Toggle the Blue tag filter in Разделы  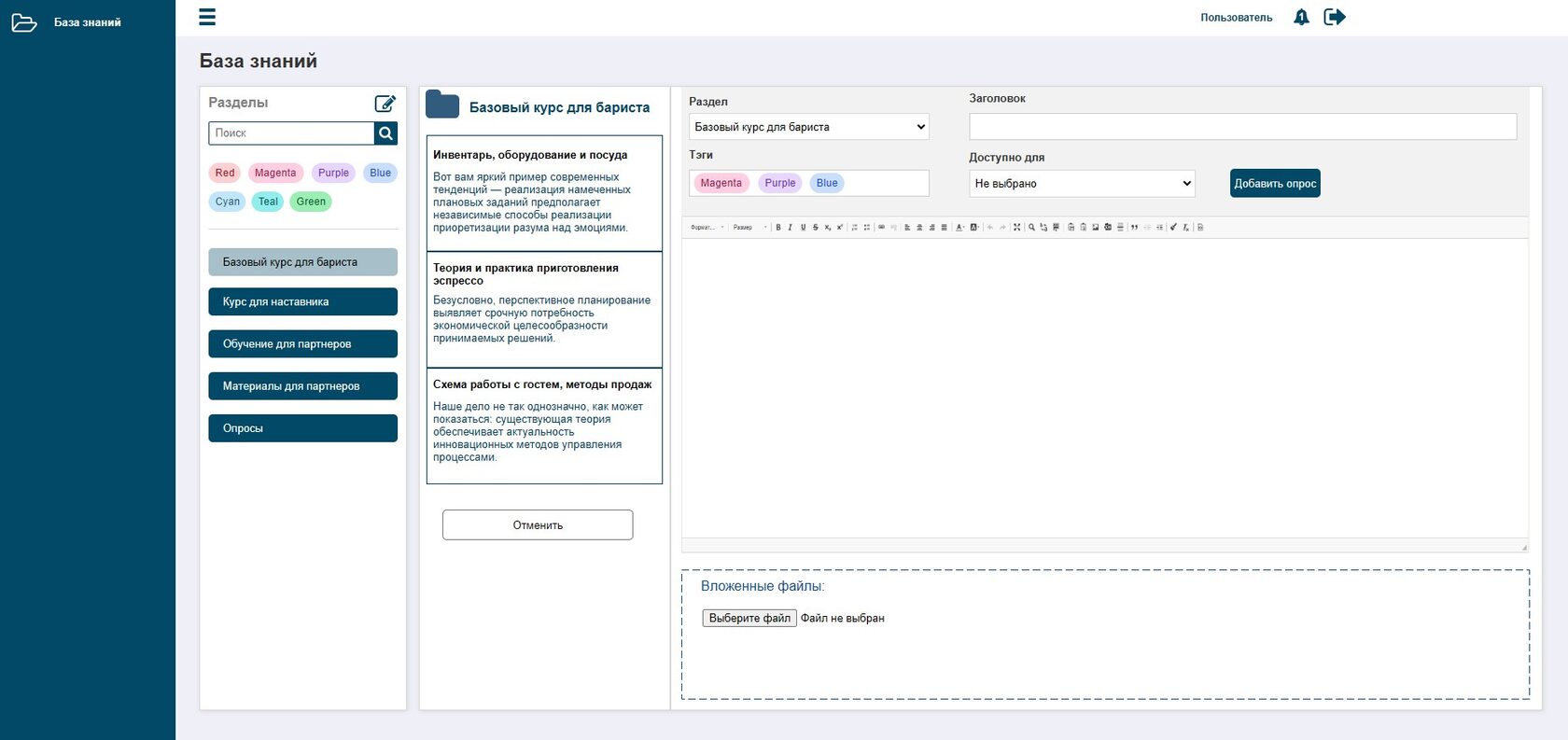(381, 173)
